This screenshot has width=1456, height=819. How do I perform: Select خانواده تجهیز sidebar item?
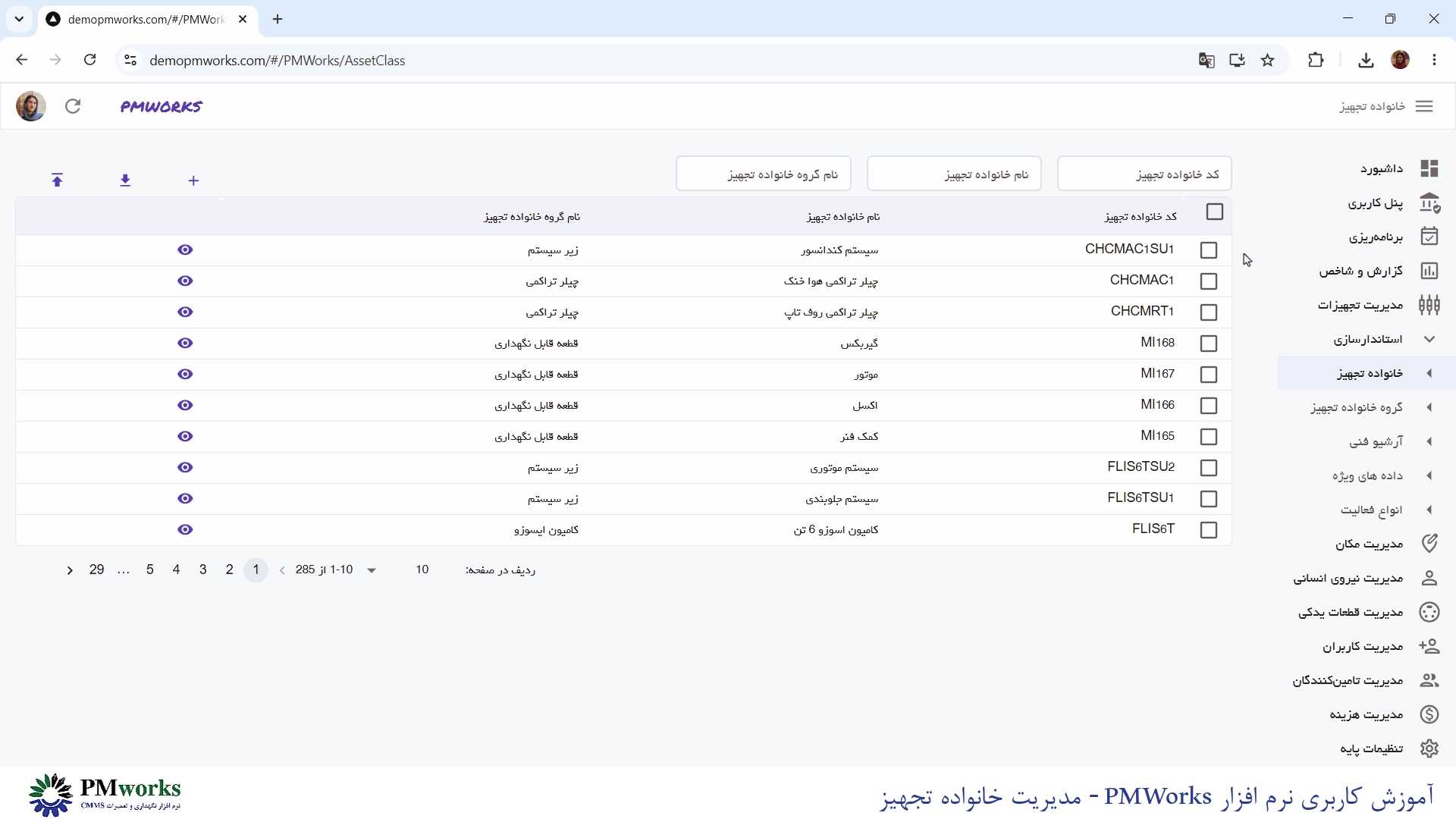click(1367, 373)
